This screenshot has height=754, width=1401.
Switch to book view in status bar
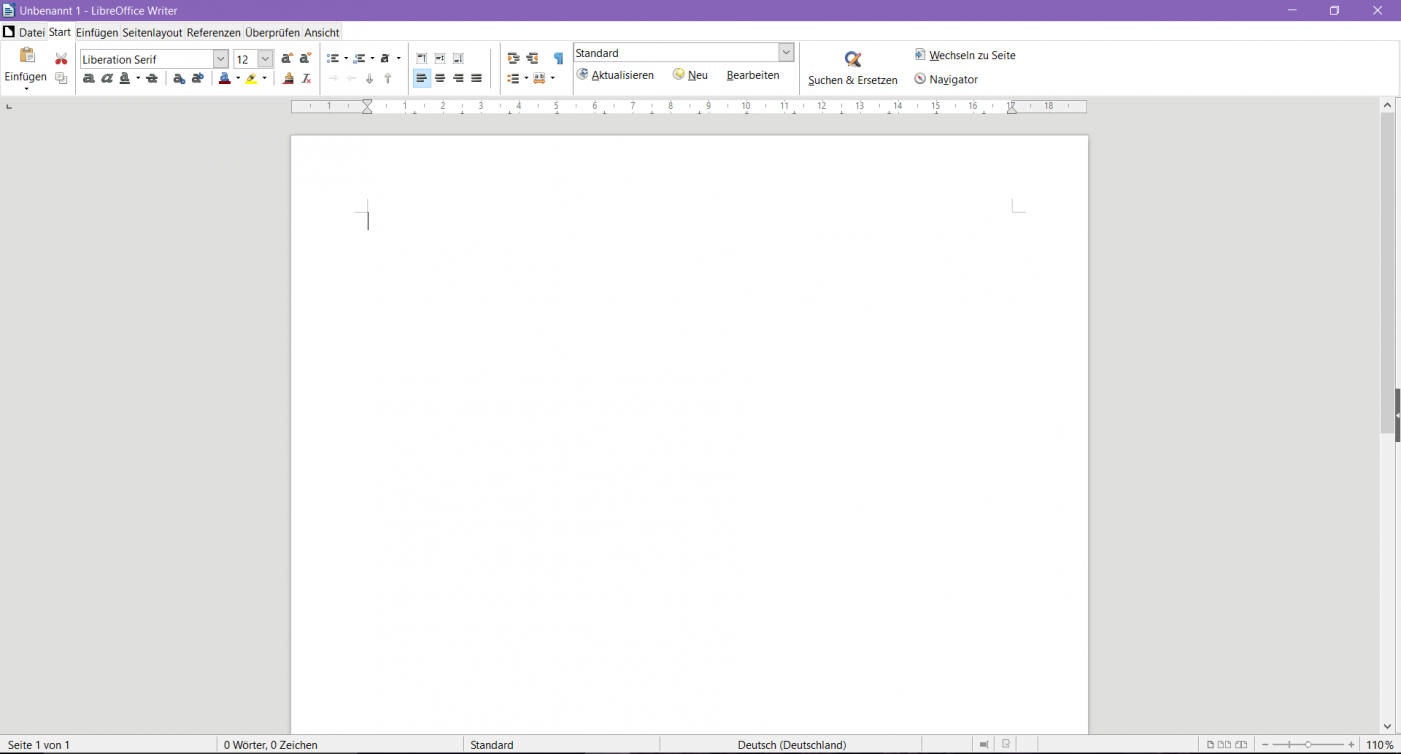coord(1241,744)
